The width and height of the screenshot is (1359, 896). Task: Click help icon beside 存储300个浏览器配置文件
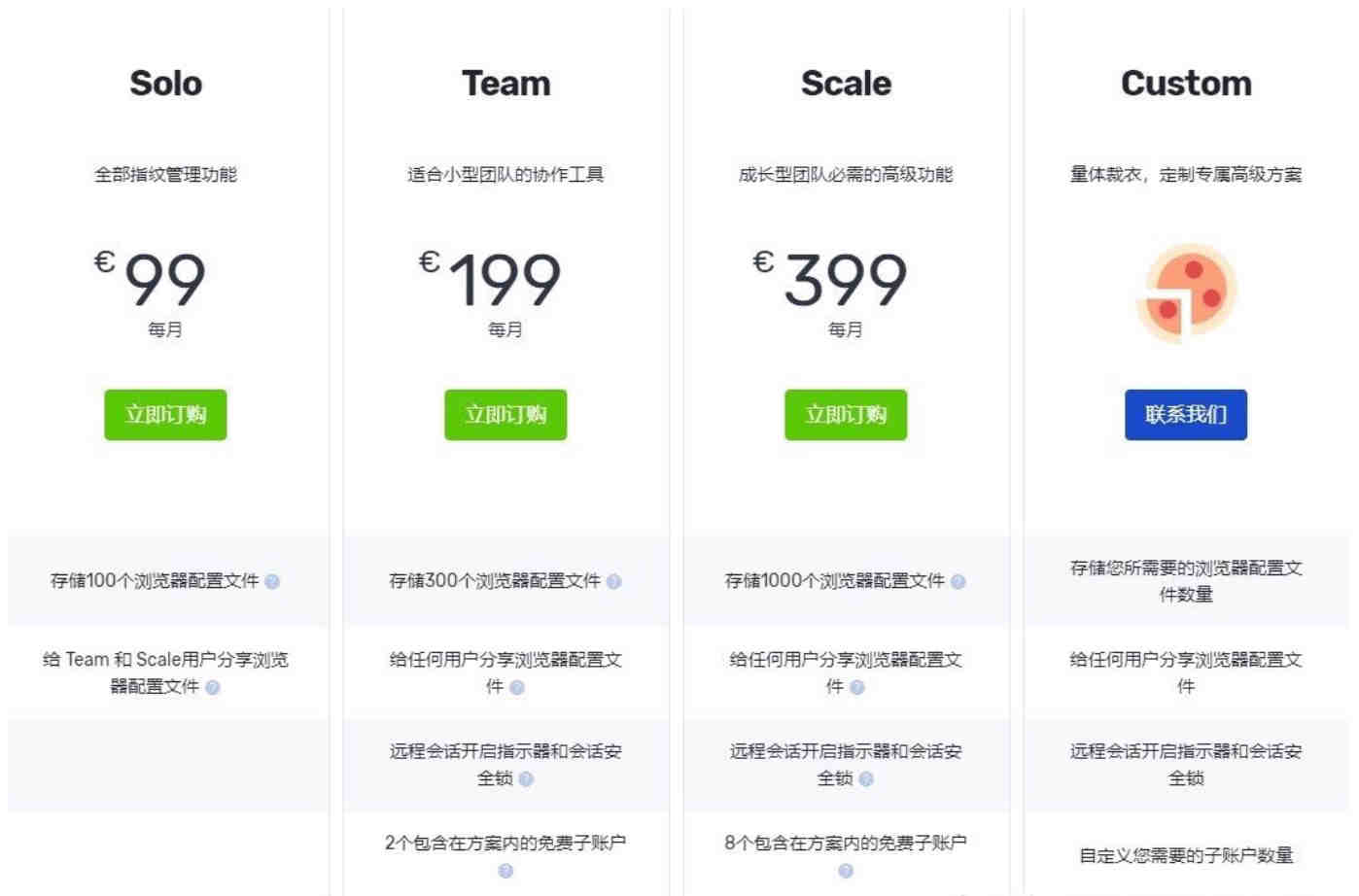click(613, 582)
